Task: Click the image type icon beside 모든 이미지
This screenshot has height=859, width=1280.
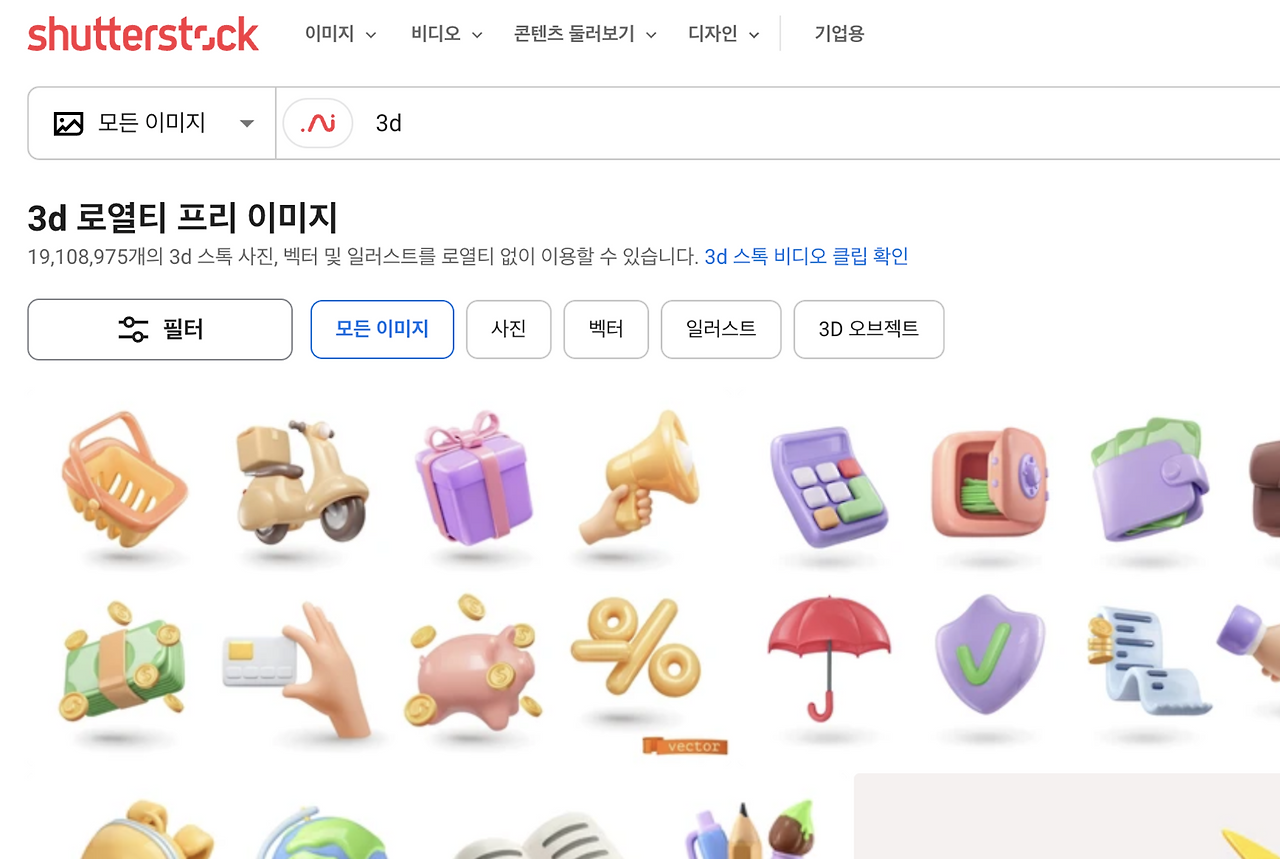Action: click(x=68, y=124)
